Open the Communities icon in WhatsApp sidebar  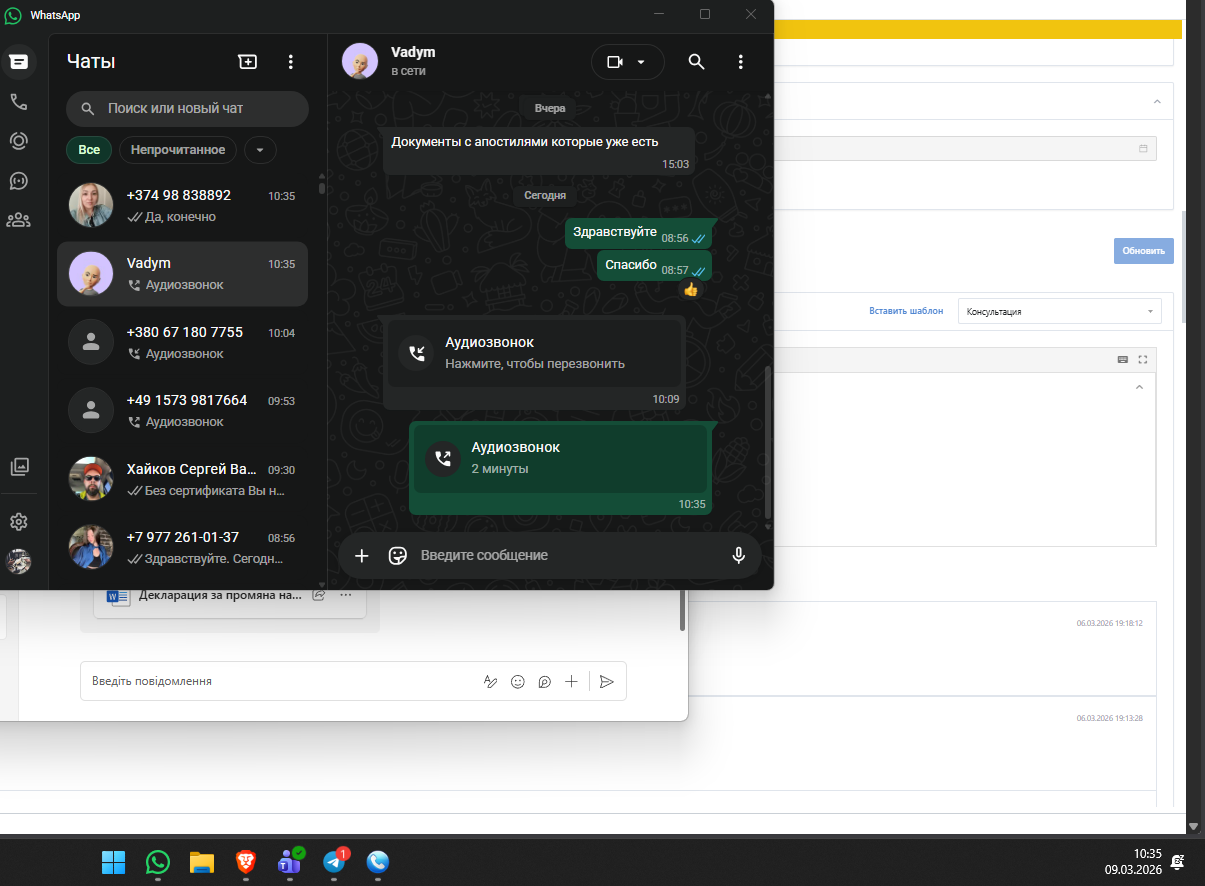[x=18, y=220]
